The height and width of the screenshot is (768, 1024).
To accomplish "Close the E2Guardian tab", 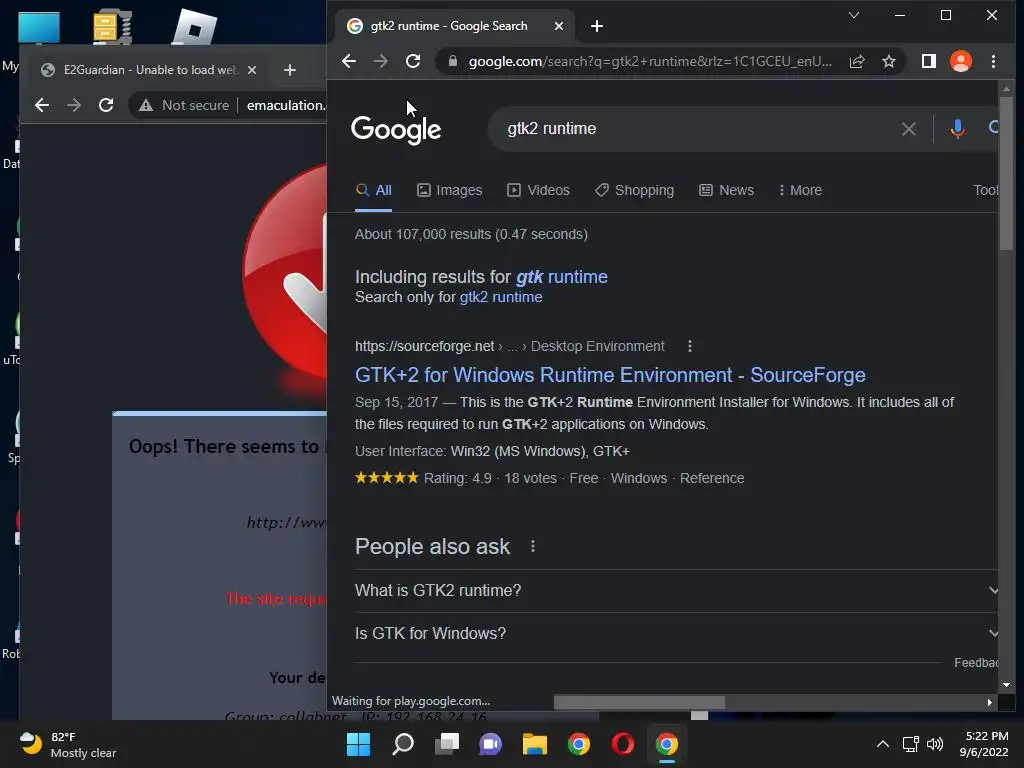I will [x=252, y=70].
